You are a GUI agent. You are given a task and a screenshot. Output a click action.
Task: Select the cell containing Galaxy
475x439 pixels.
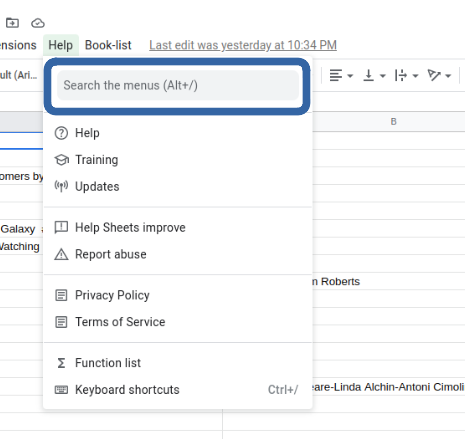click(x=21, y=229)
